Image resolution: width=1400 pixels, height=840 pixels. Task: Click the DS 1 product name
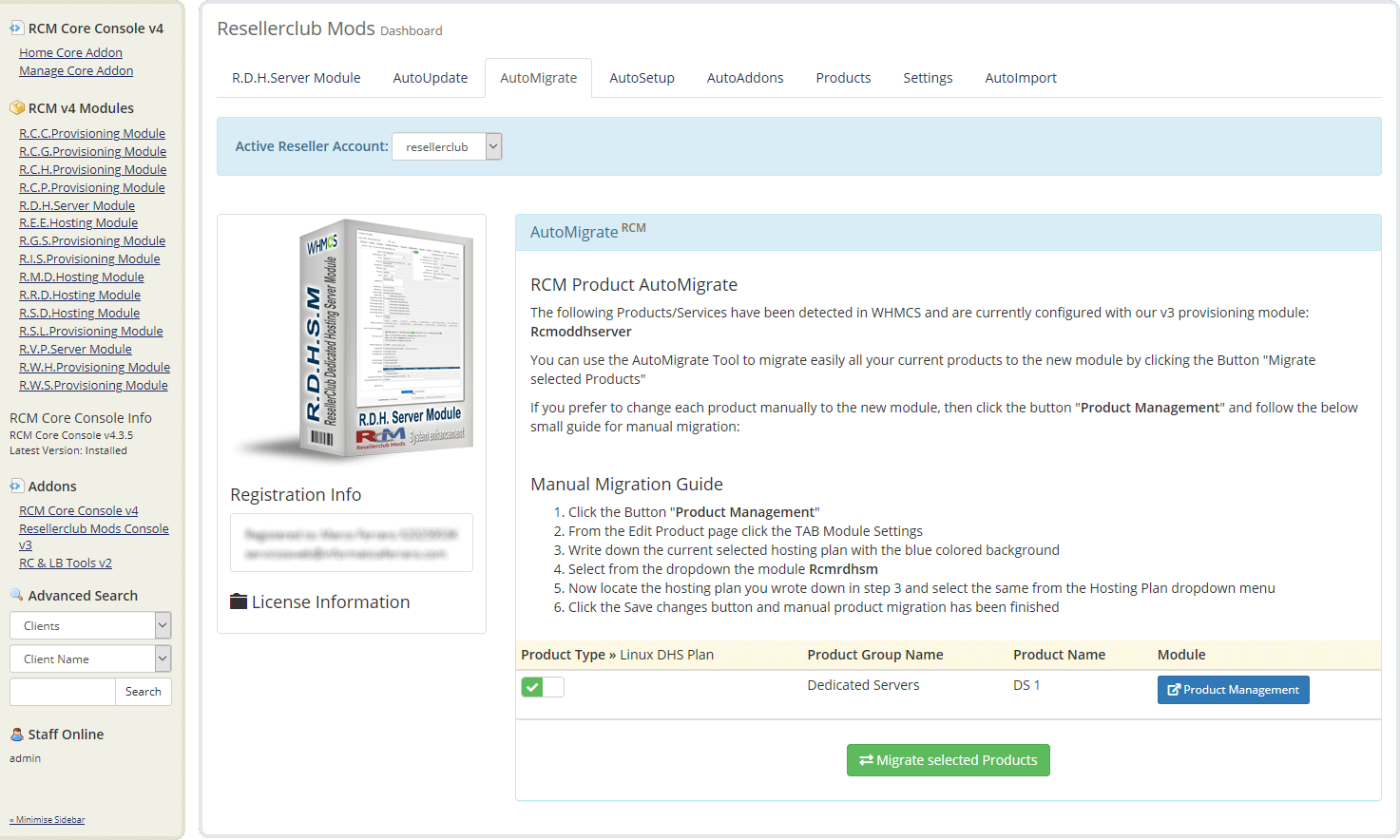1026,685
